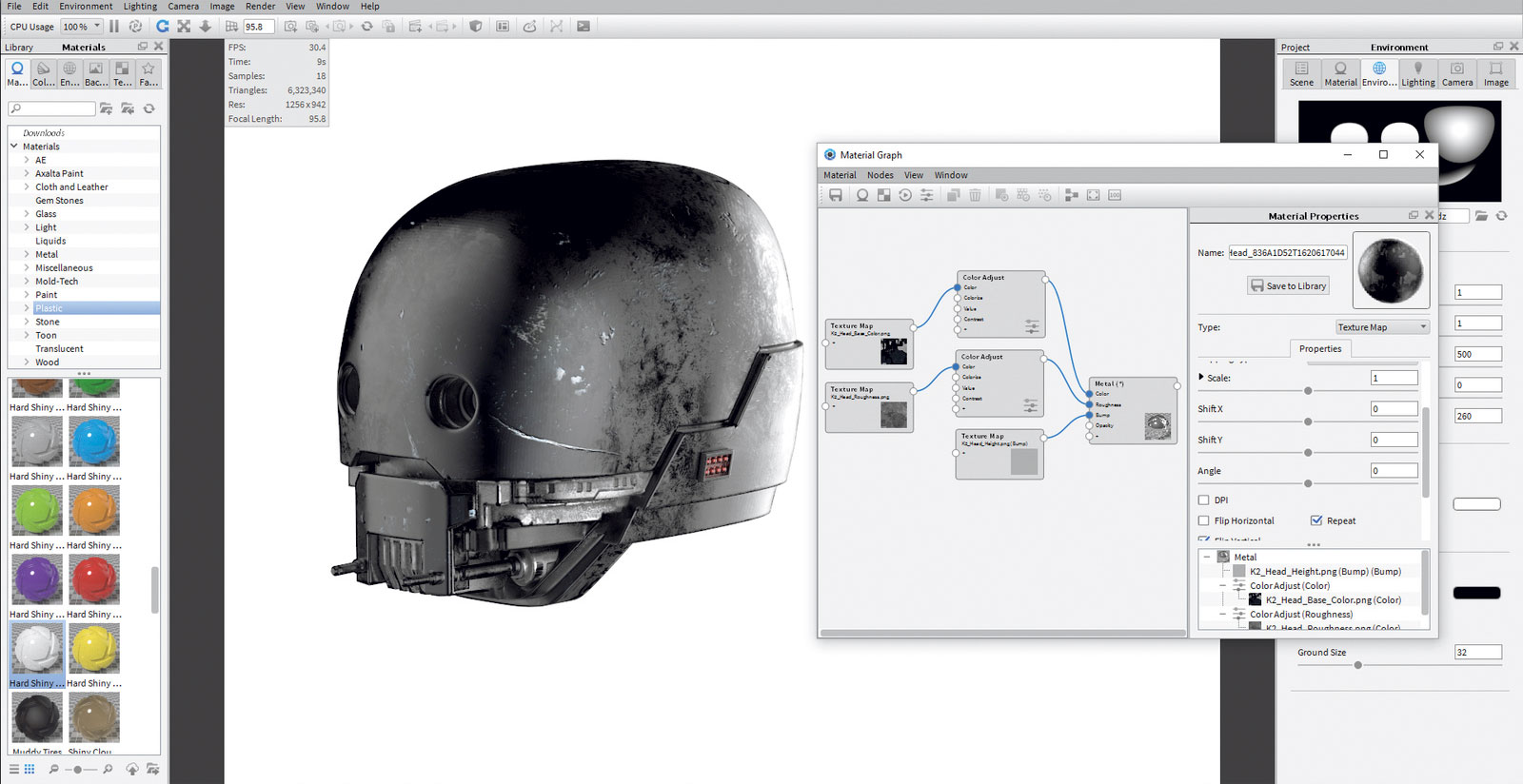Click the save icon in Material Graph toolbar
Screen dimensions: 1523x784
click(836, 195)
